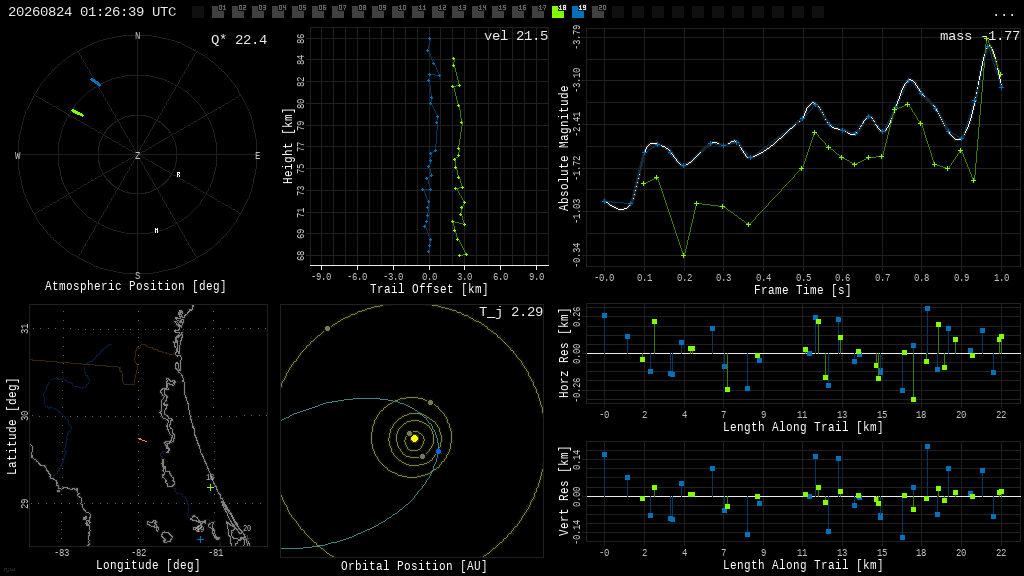Select the blue station 19 square

[x=578, y=12]
